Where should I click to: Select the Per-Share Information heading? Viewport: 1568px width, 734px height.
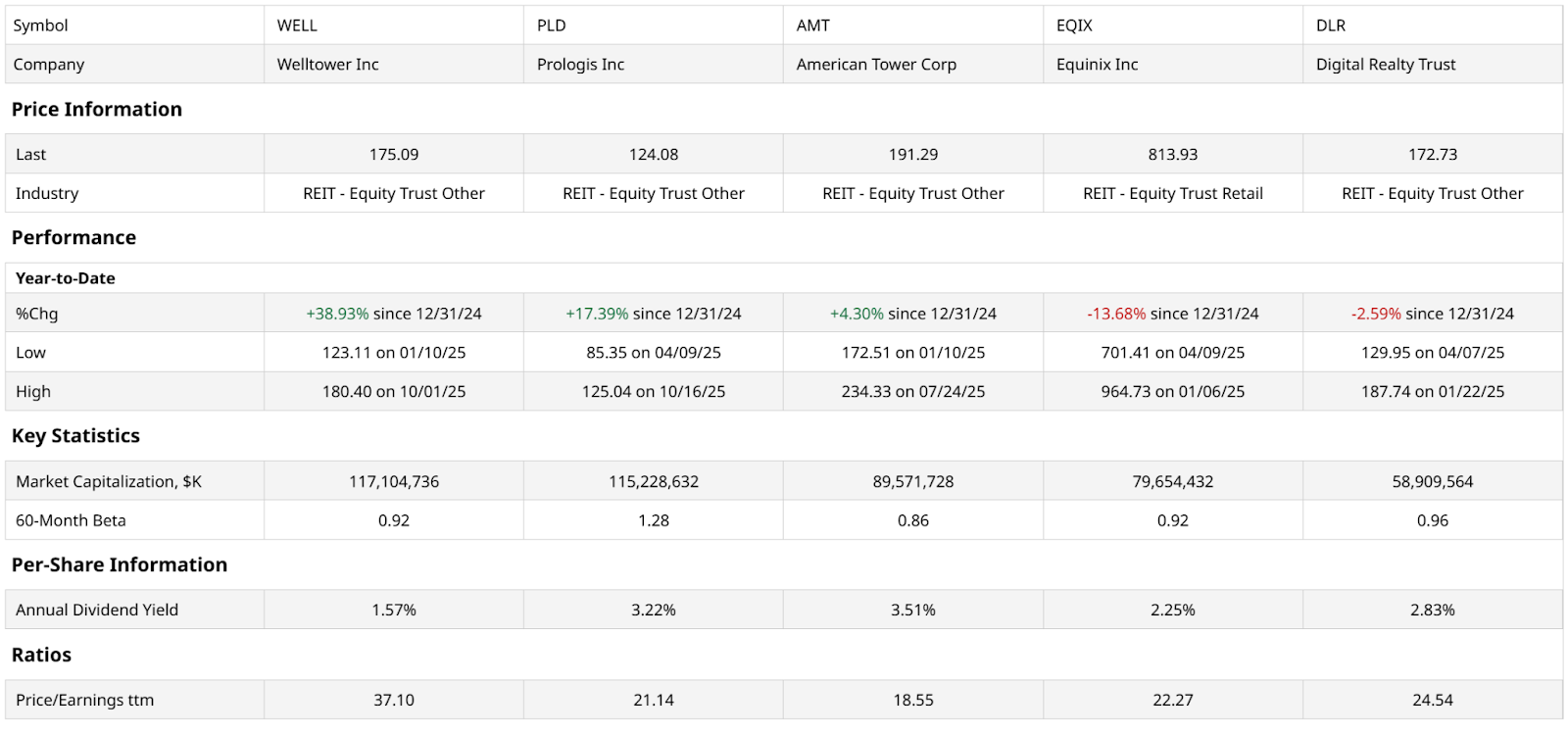pyautogui.click(x=120, y=565)
